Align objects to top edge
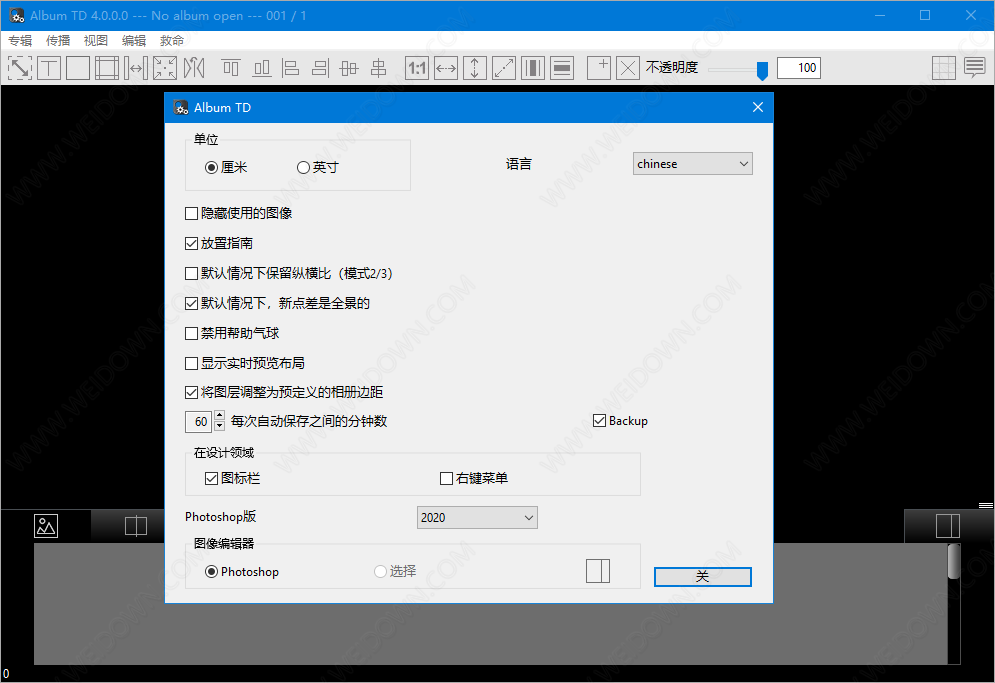Viewport: 995px width, 683px height. click(231, 68)
